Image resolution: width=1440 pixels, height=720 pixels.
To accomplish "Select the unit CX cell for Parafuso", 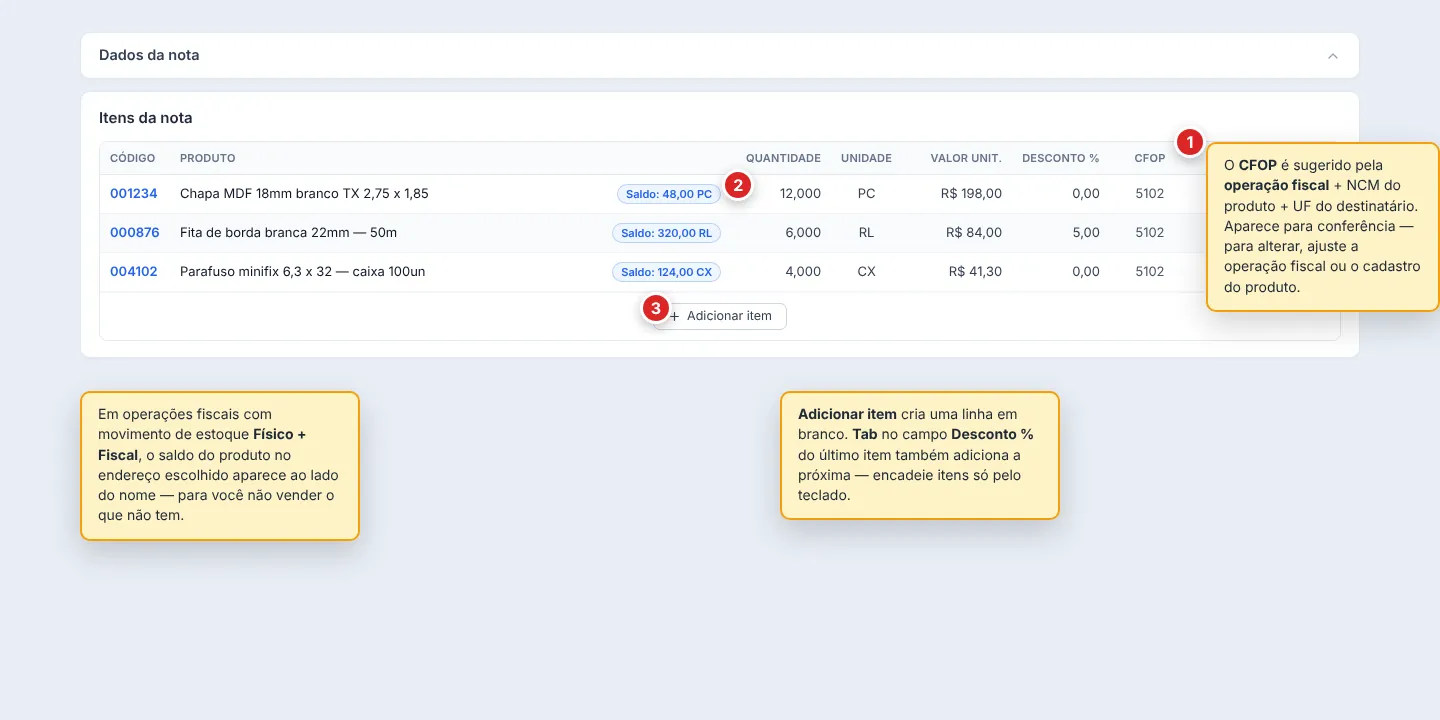I will tap(866, 272).
